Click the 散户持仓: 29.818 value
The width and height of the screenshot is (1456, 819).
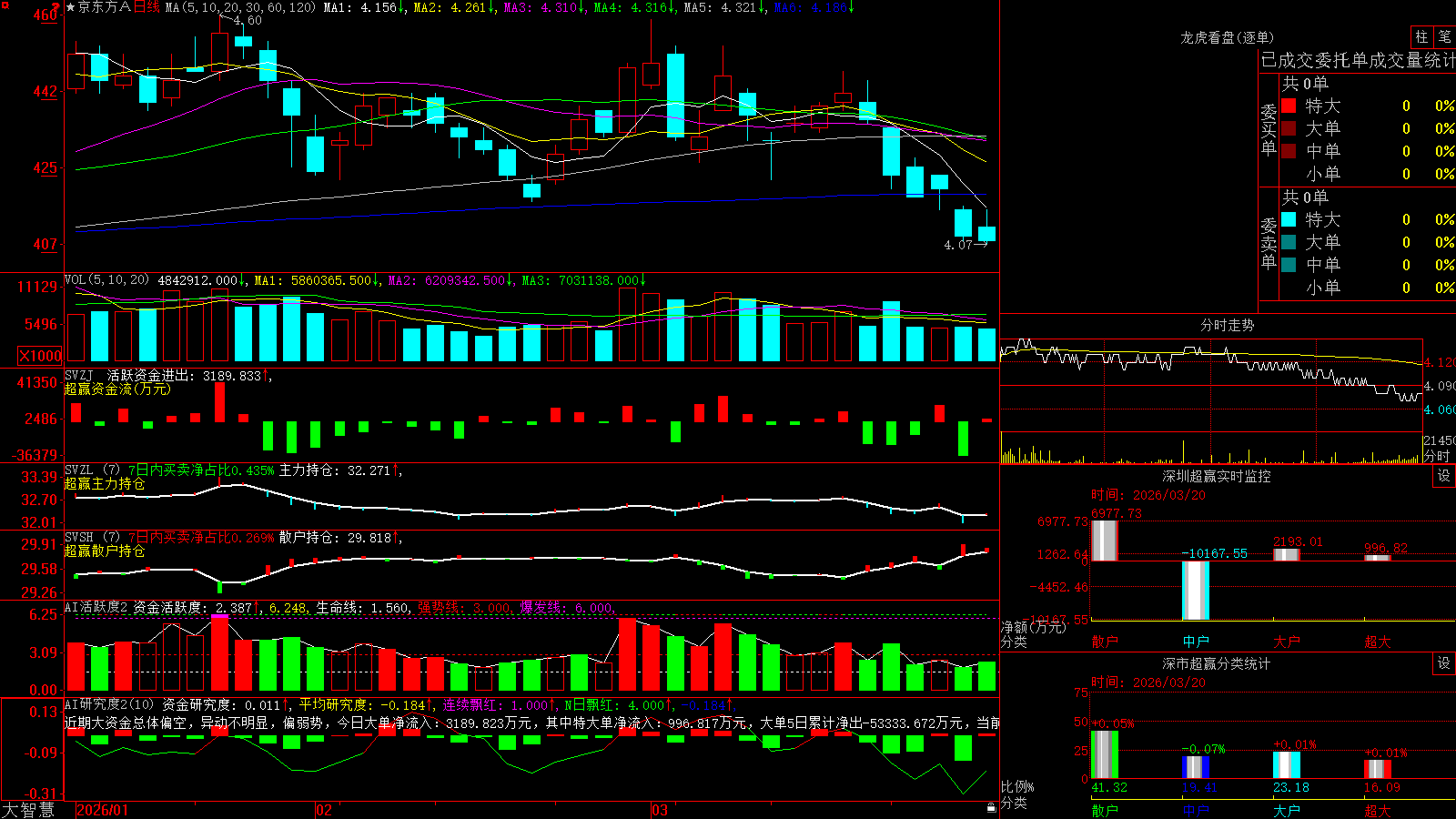(x=338, y=538)
